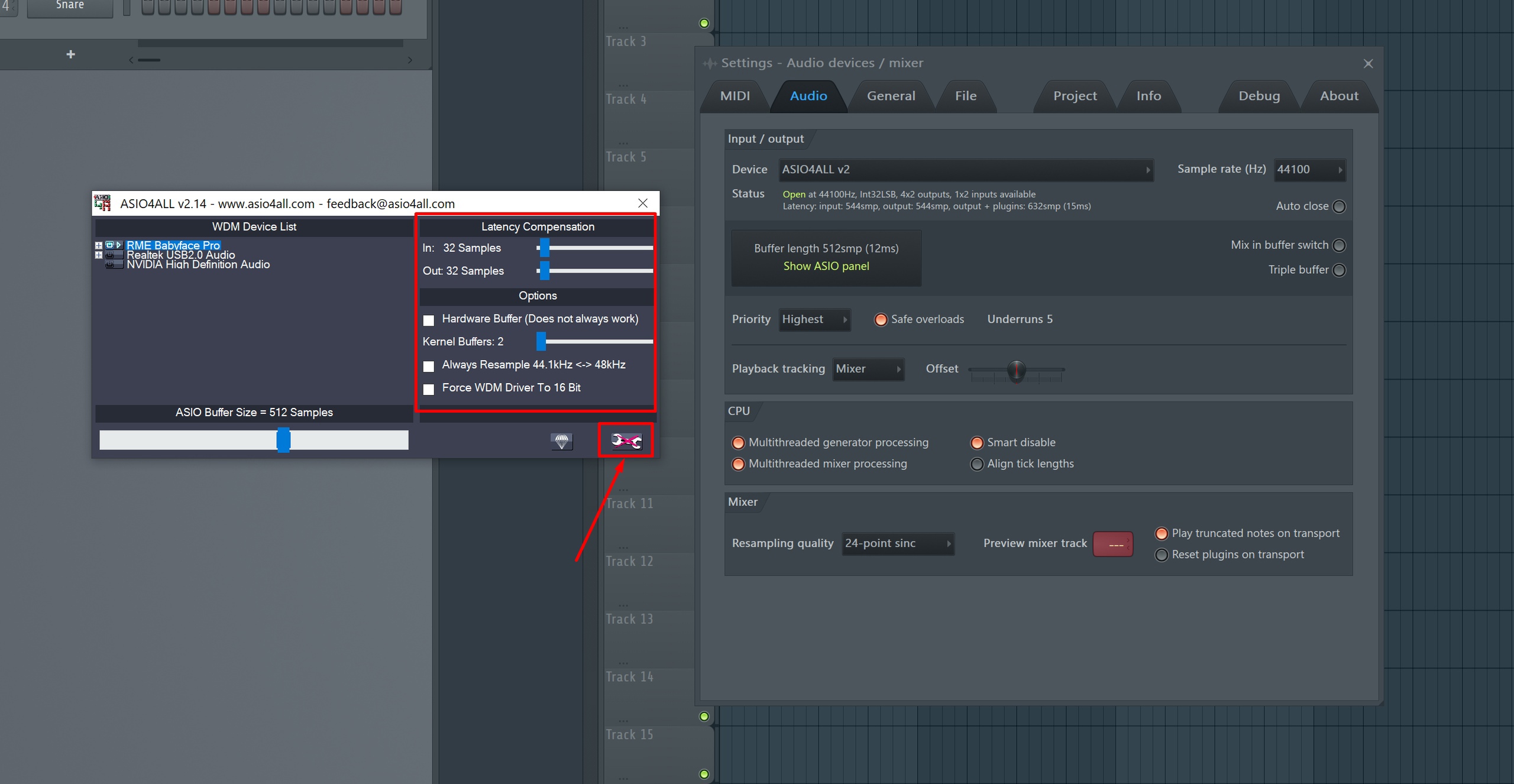This screenshot has height=784, width=1514.
Task: Click Track 12 label in playlist
Action: click(629, 561)
